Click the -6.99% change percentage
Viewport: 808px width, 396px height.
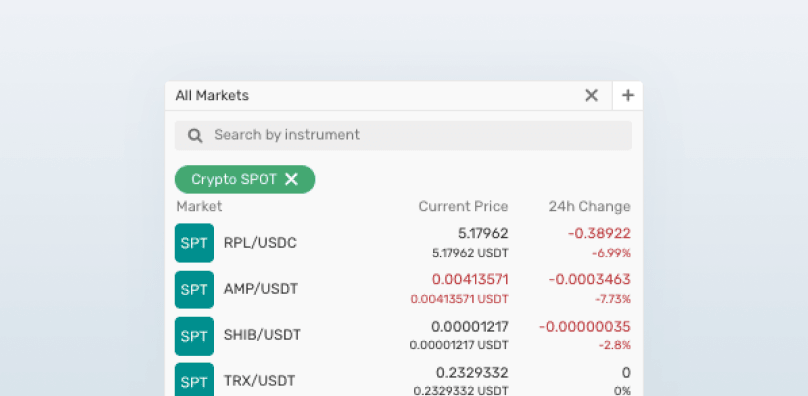[611, 253]
